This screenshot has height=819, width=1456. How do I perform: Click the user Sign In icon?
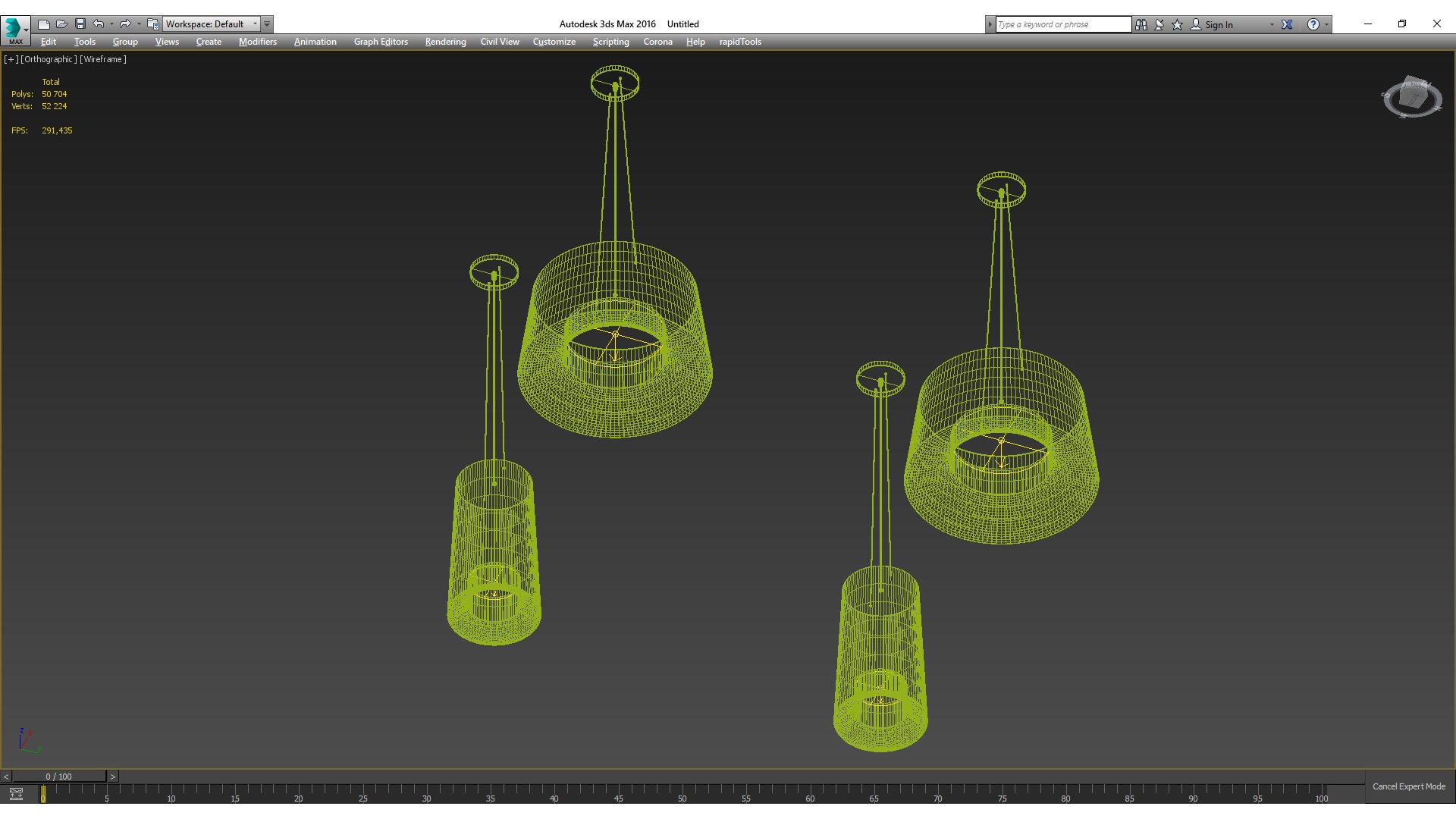pos(1196,24)
